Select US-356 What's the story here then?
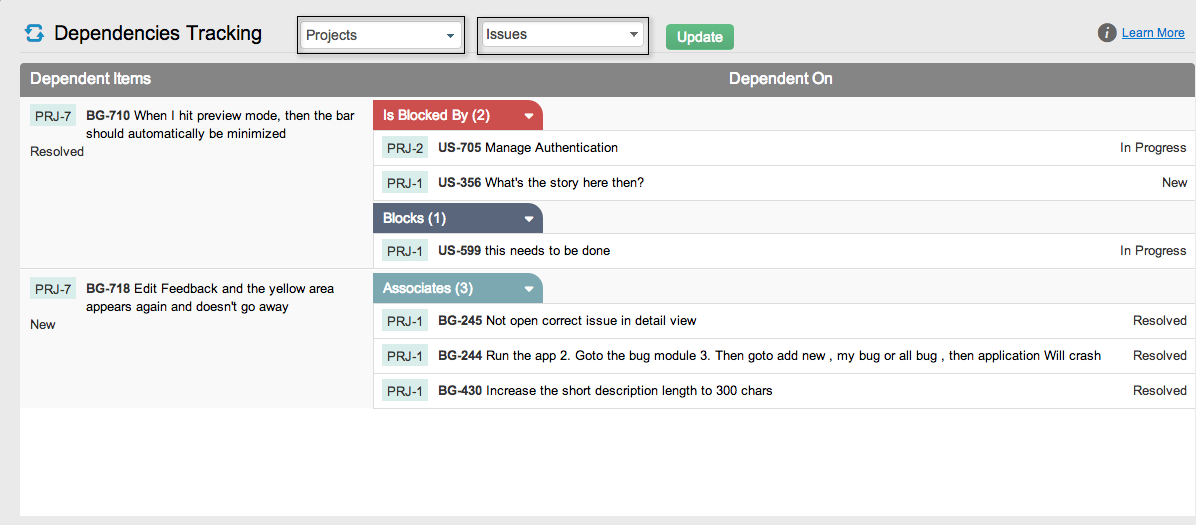Viewport: 1196px width, 525px height. 540,183
